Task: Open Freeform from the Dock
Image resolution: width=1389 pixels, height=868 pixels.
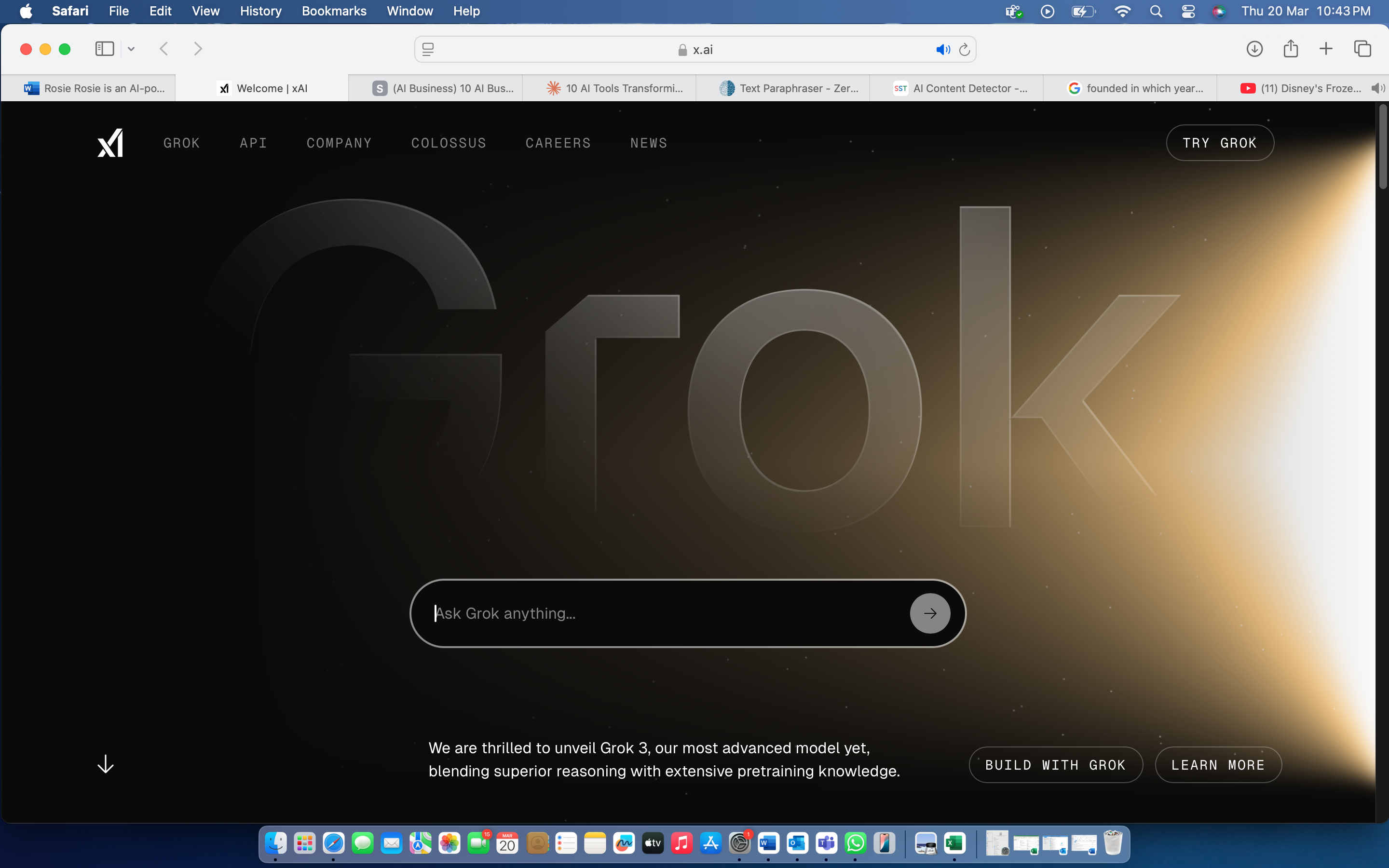Action: pos(623,843)
